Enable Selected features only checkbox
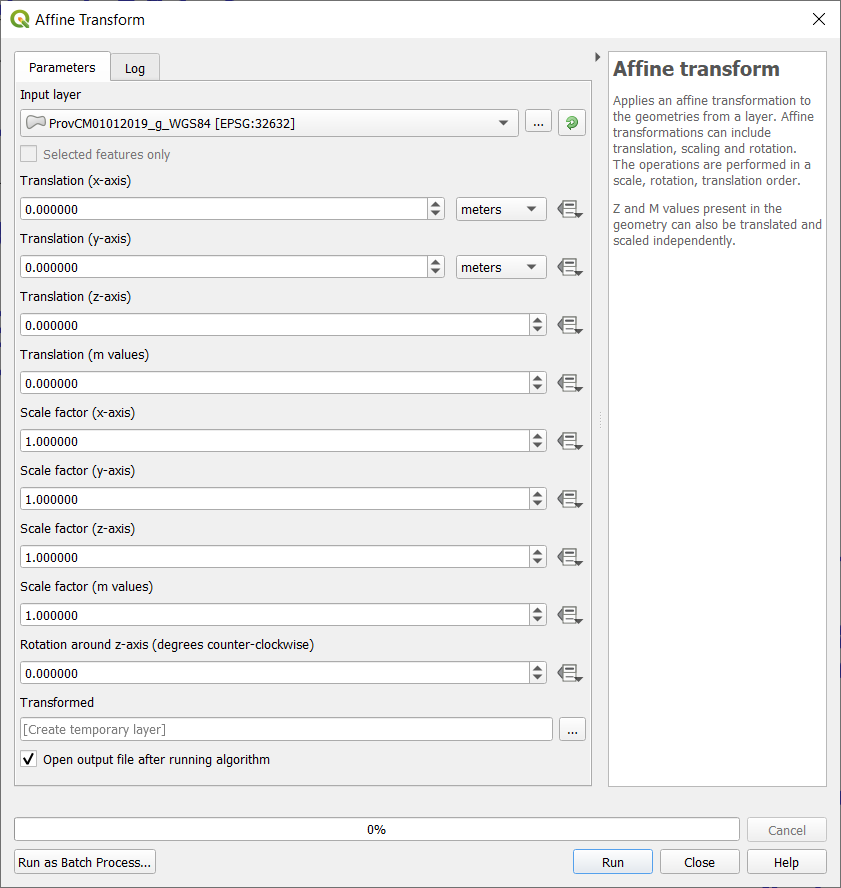 (29, 155)
